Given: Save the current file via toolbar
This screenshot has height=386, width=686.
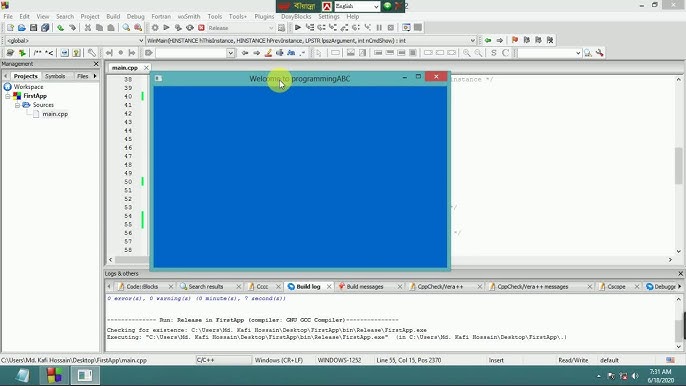Looking at the screenshot, I should (33, 28).
